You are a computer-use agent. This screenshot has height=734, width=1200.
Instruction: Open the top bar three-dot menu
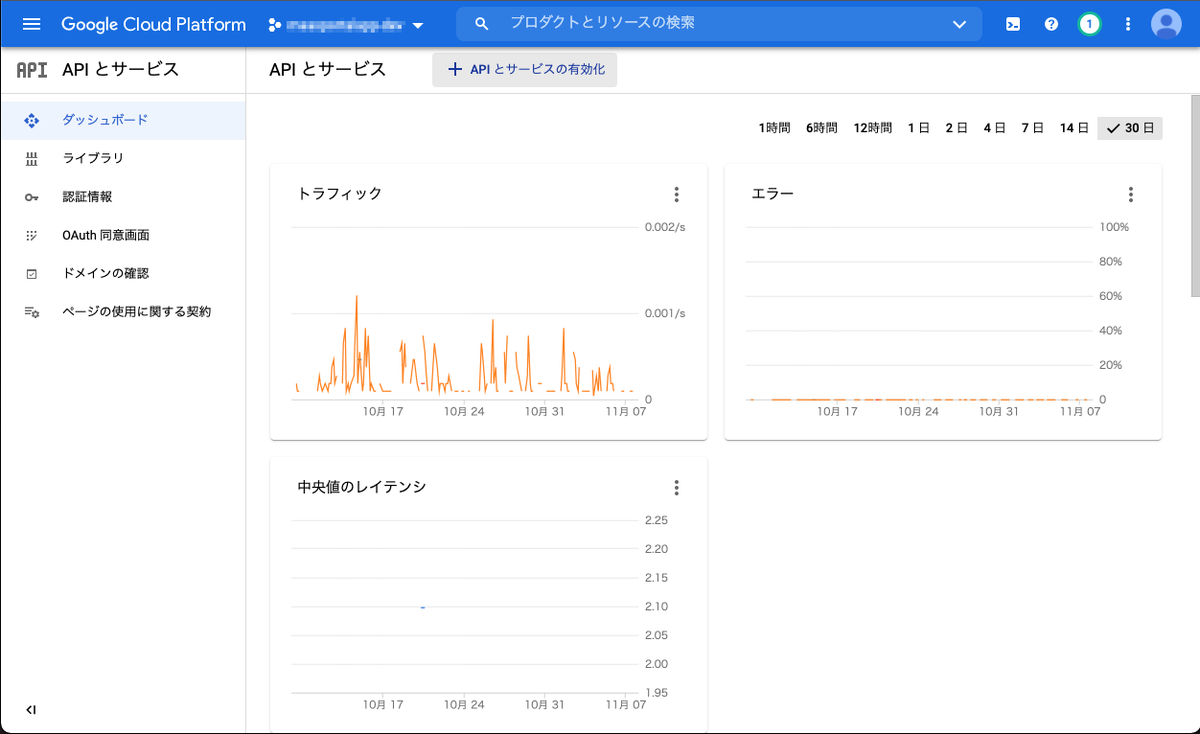pyautogui.click(x=1127, y=24)
